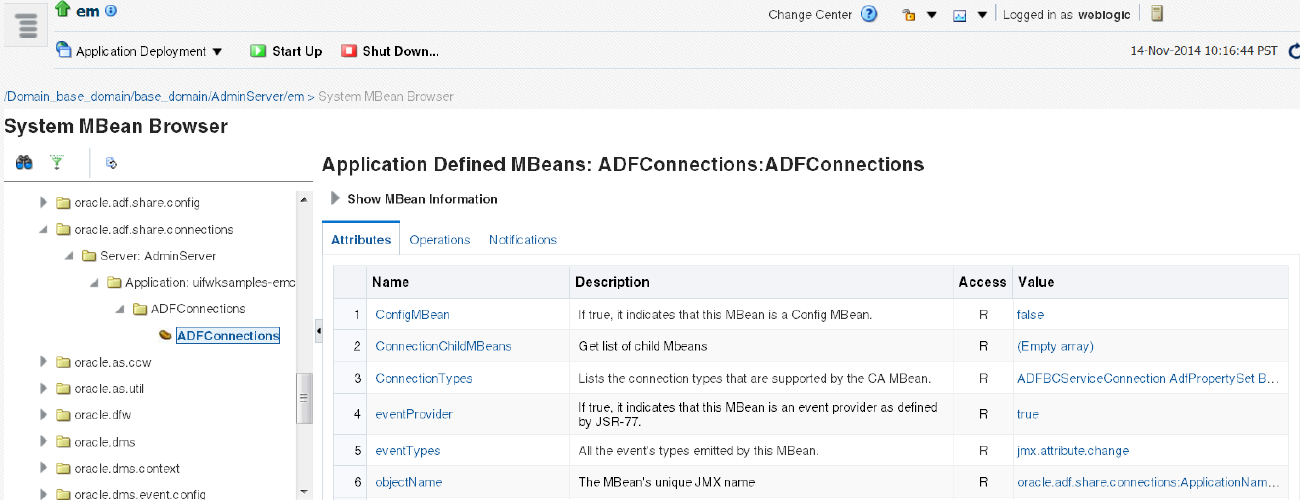Click the refresh page icon
The height and width of the screenshot is (503, 1300).
point(1293,51)
